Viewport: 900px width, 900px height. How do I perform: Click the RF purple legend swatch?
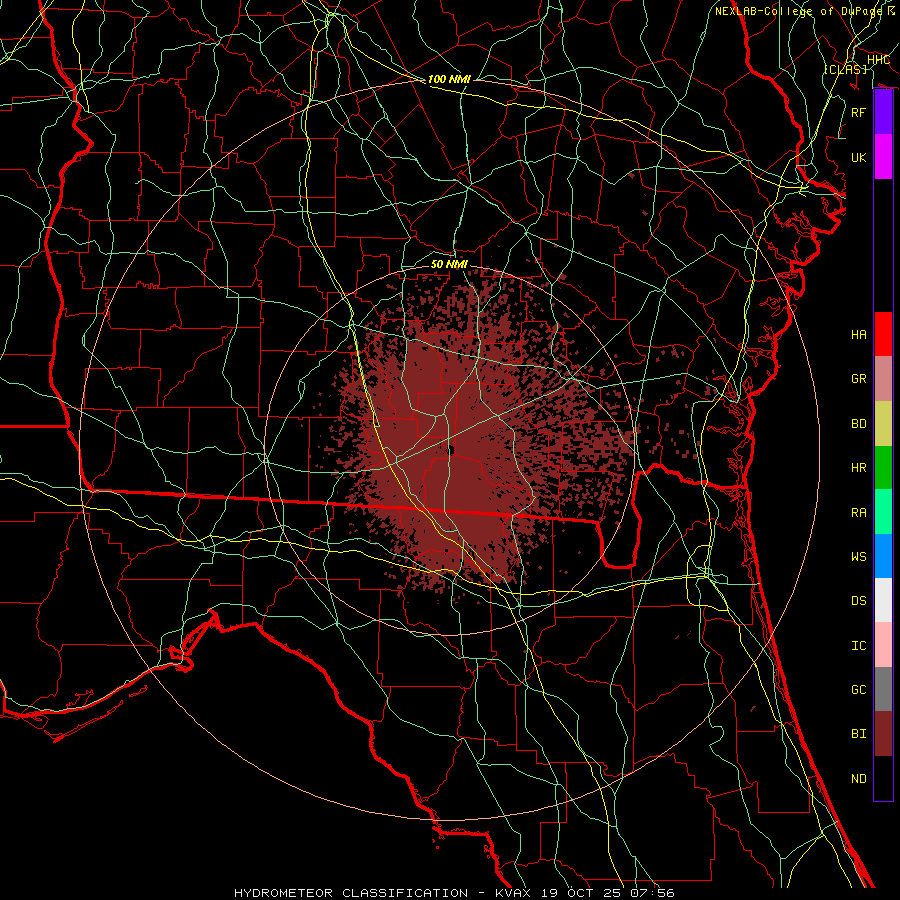point(883,112)
